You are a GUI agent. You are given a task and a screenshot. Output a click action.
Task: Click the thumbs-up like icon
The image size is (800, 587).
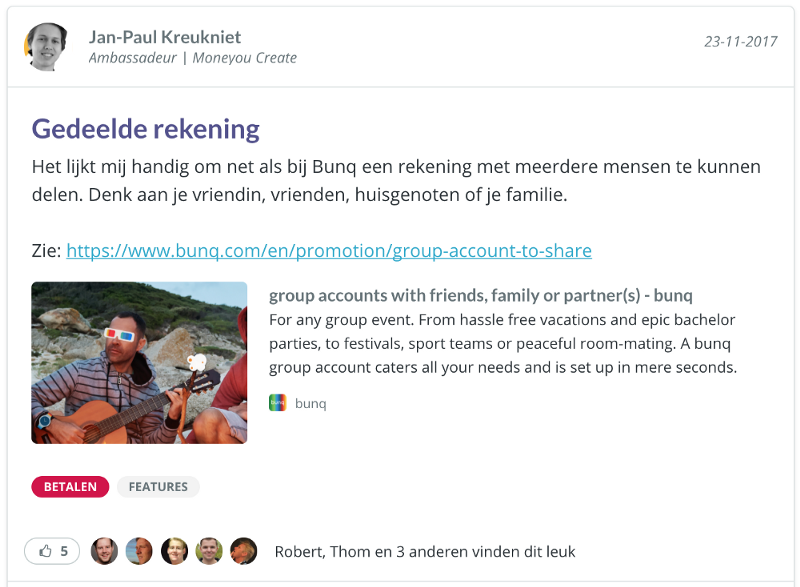pyautogui.click(x=45, y=551)
